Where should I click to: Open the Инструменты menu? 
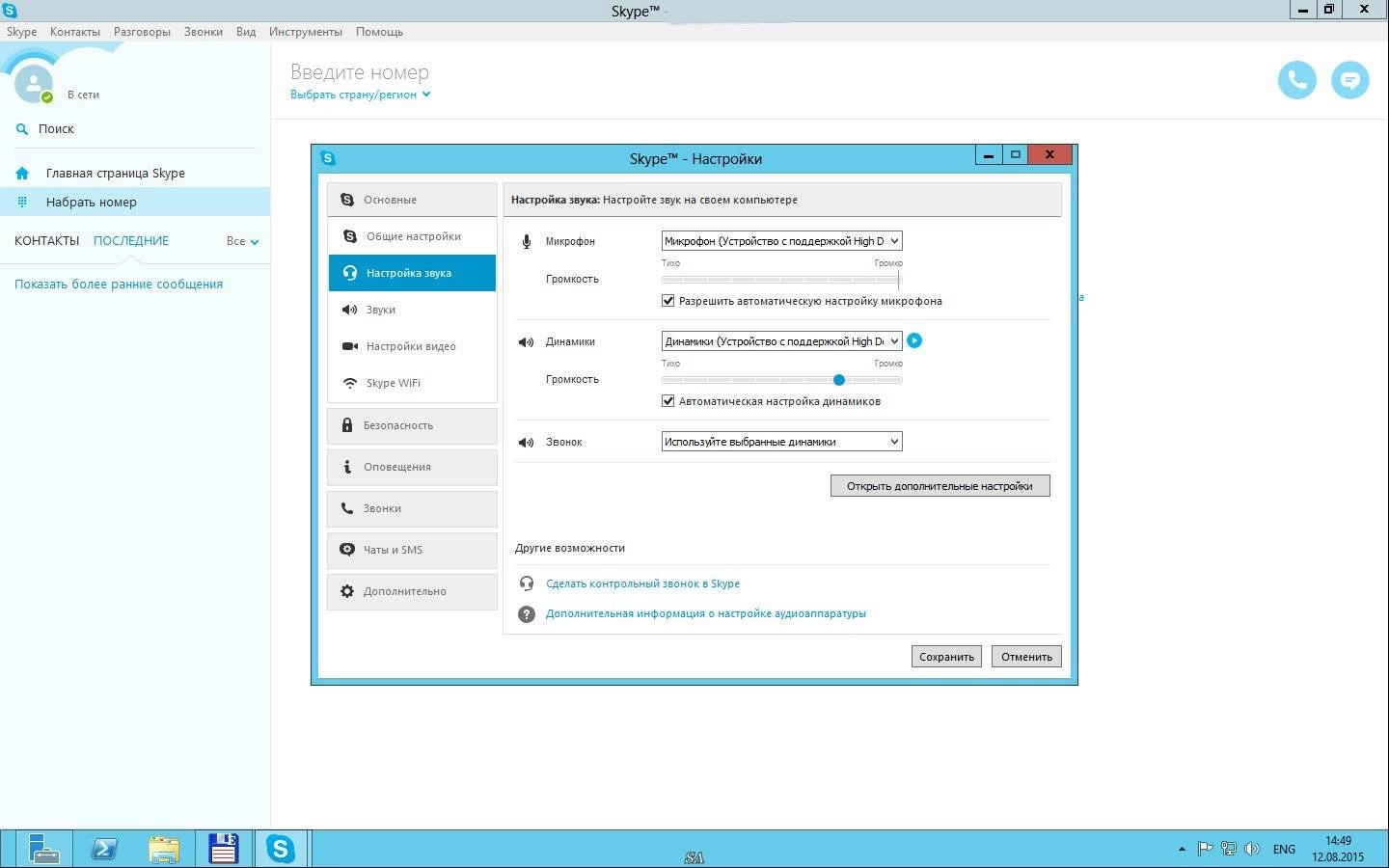(306, 32)
